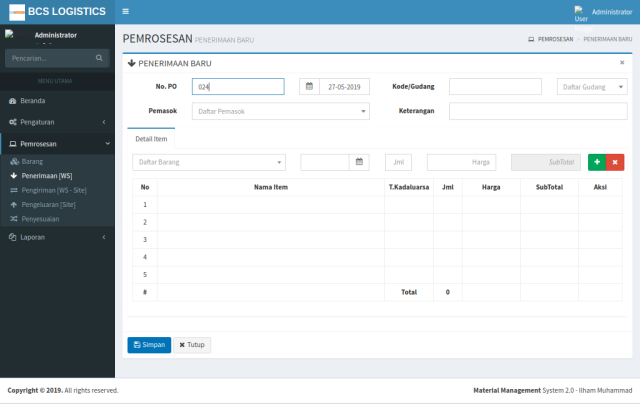The height and width of the screenshot is (404, 640).
Task: Click the Keterangan text field
Action: [x=538, y=111]
